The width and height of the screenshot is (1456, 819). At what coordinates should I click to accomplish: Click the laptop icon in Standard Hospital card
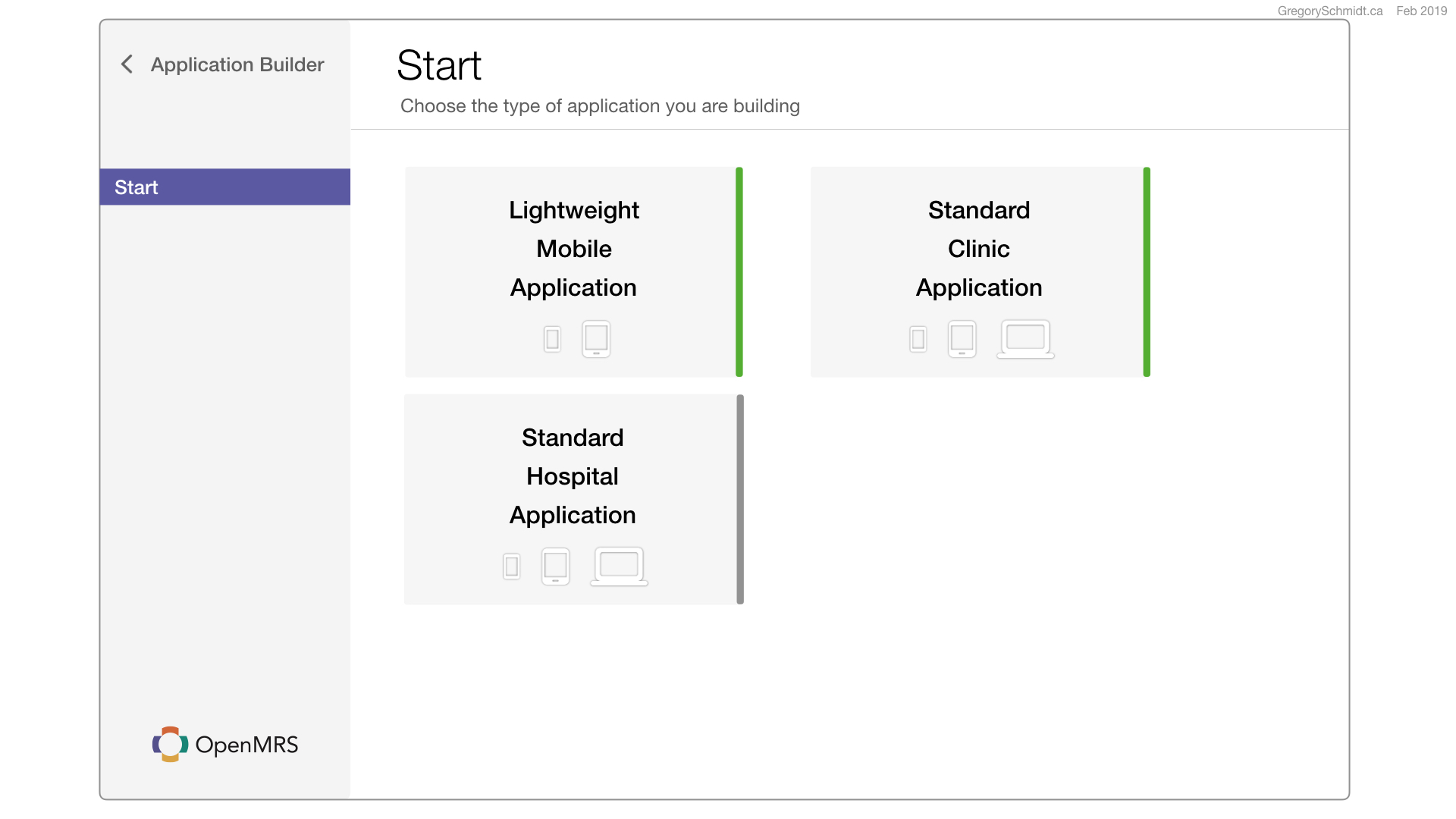(x=619, y=566)
